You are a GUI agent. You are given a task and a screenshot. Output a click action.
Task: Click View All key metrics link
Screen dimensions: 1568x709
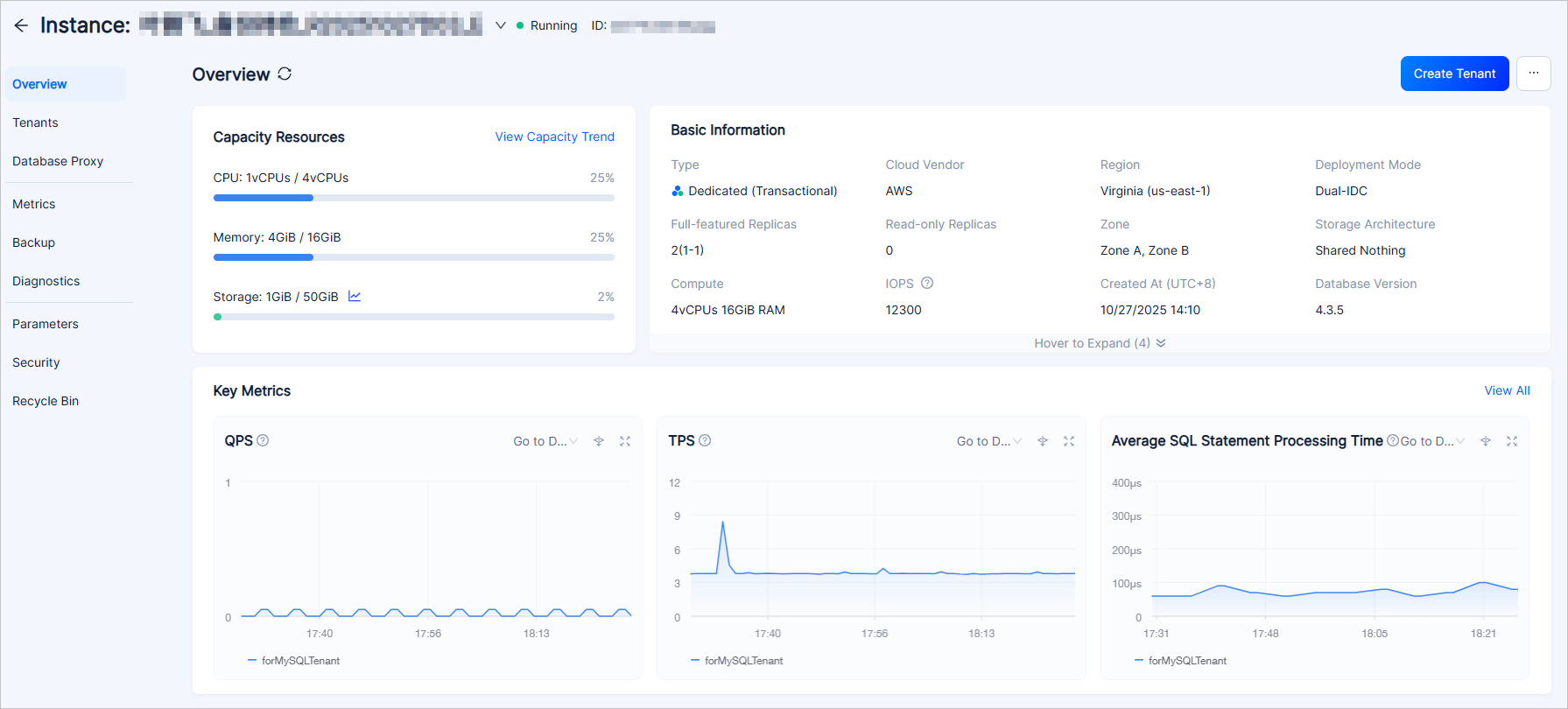1507,390
